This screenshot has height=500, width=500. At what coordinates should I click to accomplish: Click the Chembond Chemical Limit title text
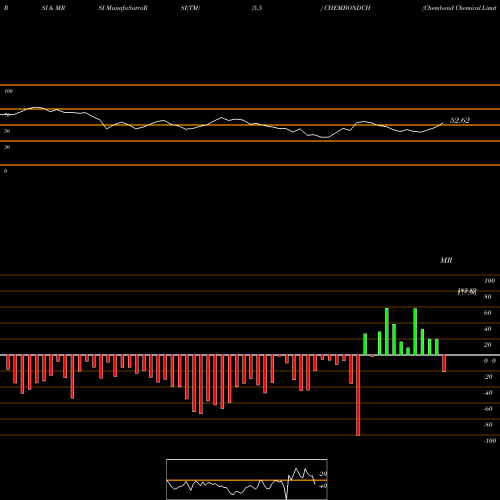point(459,8)
